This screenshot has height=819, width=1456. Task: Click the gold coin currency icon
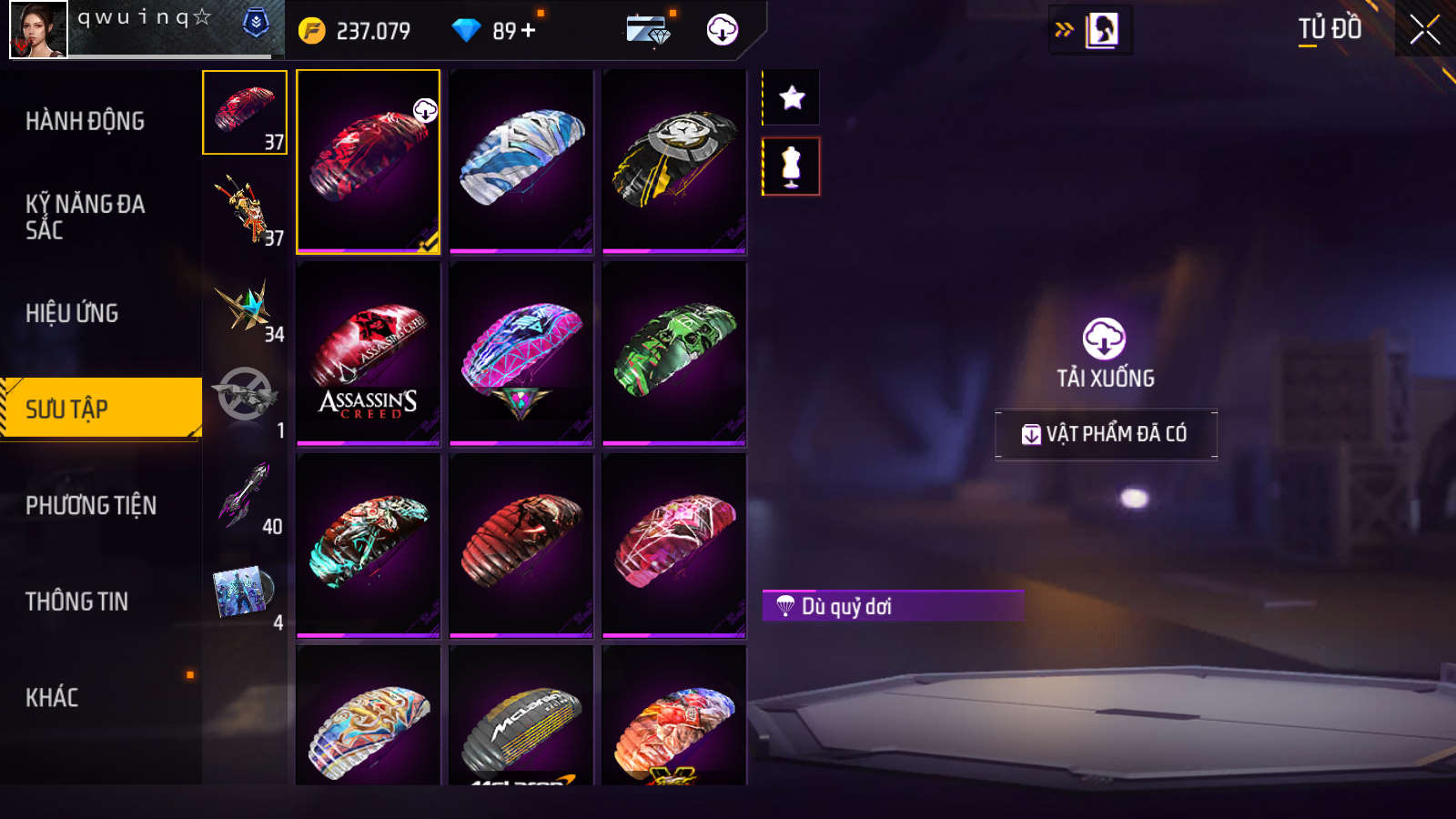click(312, 31)
